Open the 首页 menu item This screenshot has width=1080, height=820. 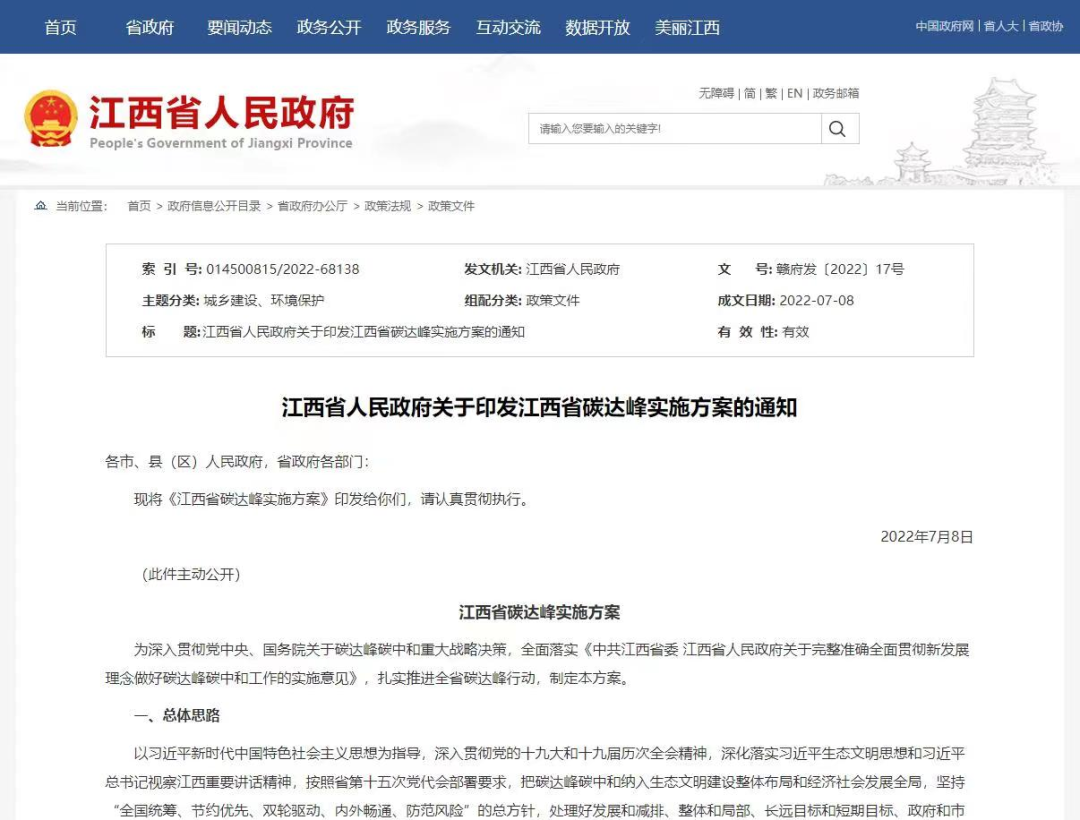click(x=61, y=28)
